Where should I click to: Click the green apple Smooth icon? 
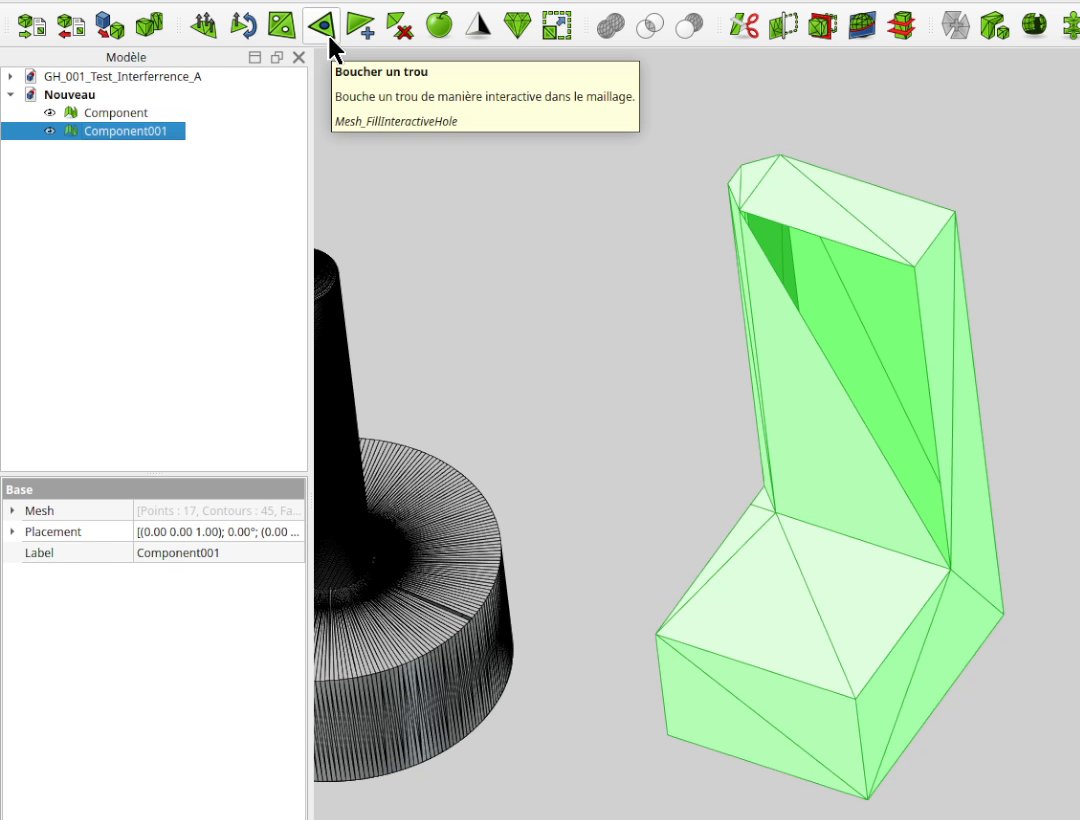[439, 25]
